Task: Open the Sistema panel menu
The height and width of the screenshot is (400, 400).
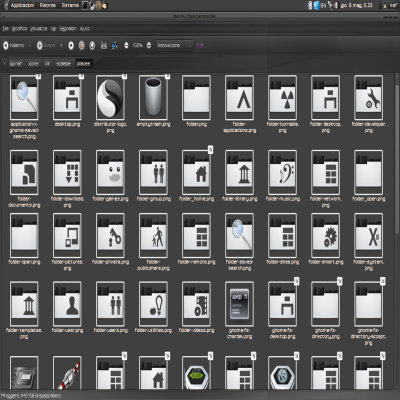Action: [x=70, y=5]
